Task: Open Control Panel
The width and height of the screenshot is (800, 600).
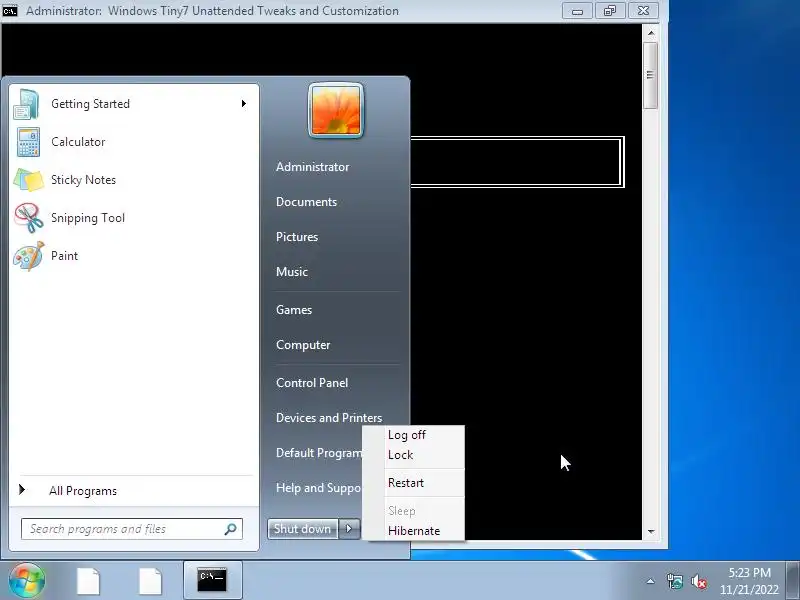Action: tap(312, 383)
